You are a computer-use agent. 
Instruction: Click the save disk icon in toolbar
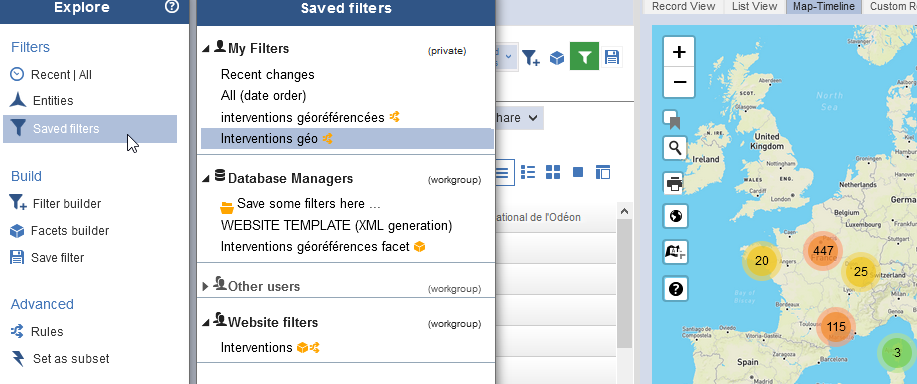tap(612, 57)
